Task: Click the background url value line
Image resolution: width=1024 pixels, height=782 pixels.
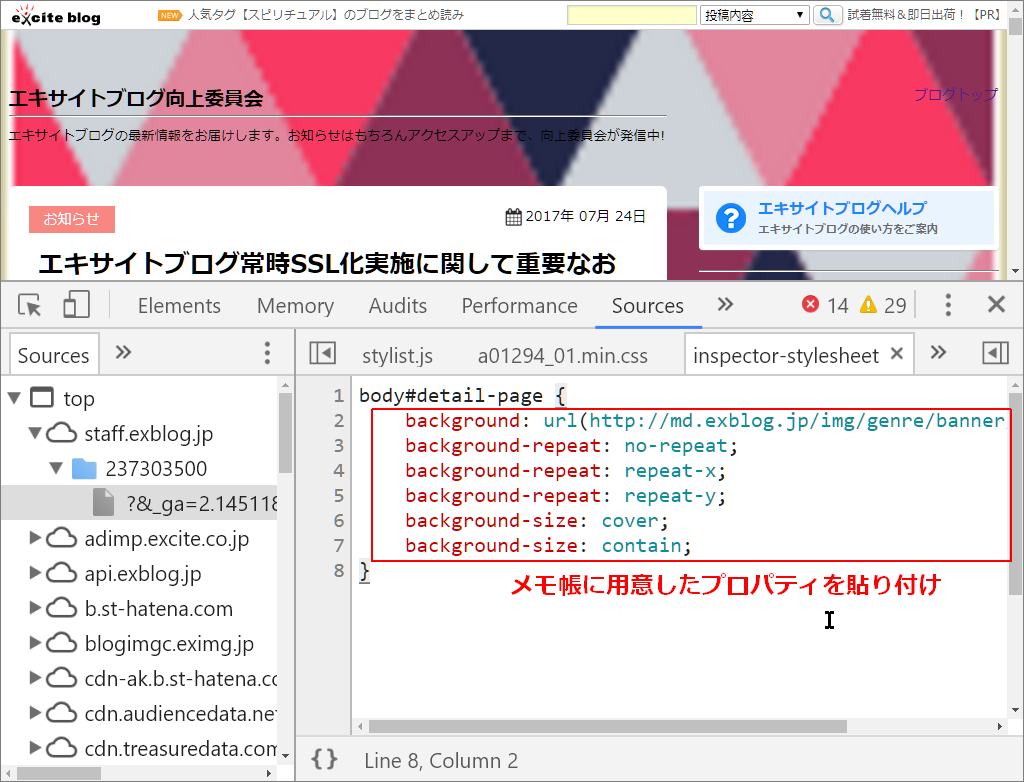Action: [x=705, y=421]
